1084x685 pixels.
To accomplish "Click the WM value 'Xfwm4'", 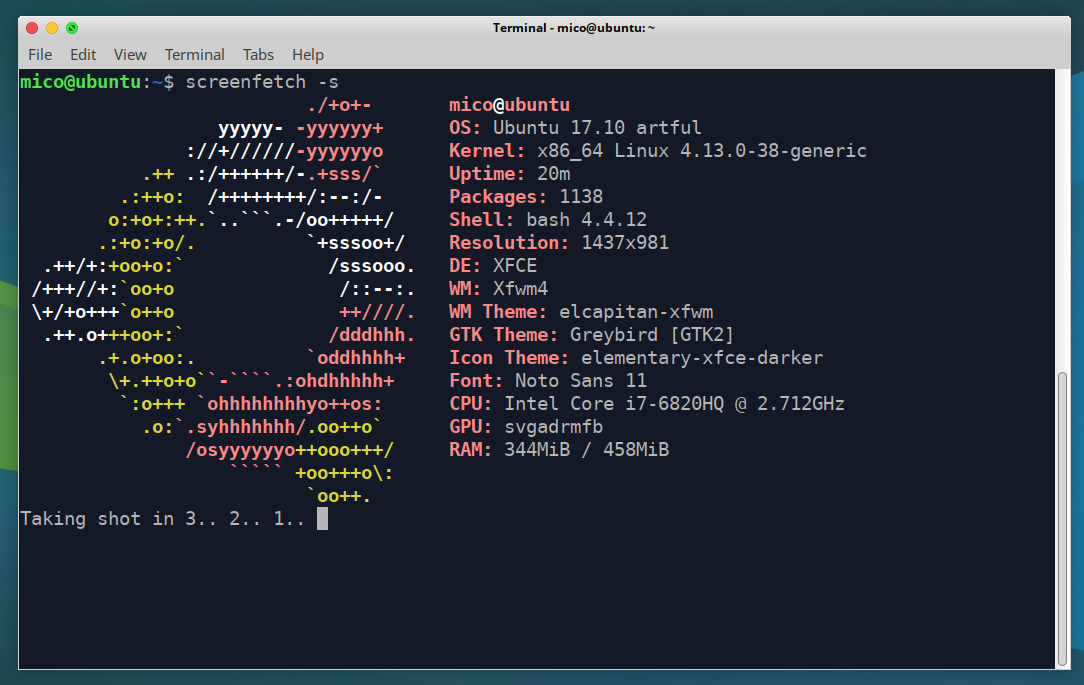I will click(521, 288).
